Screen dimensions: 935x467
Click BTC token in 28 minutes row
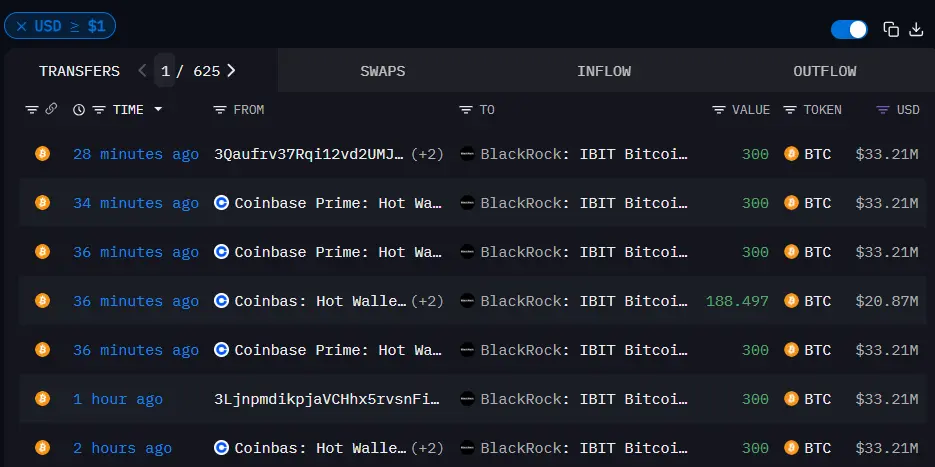point(818,154)
